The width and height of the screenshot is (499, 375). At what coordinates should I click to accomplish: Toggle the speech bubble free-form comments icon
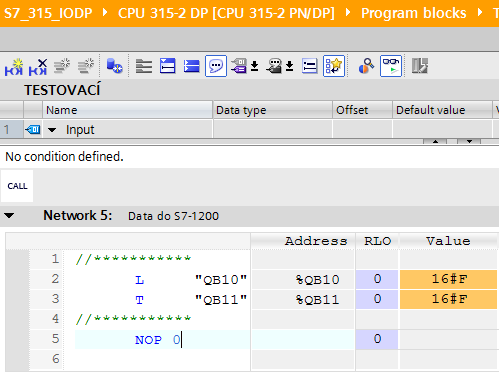point(216,66)
